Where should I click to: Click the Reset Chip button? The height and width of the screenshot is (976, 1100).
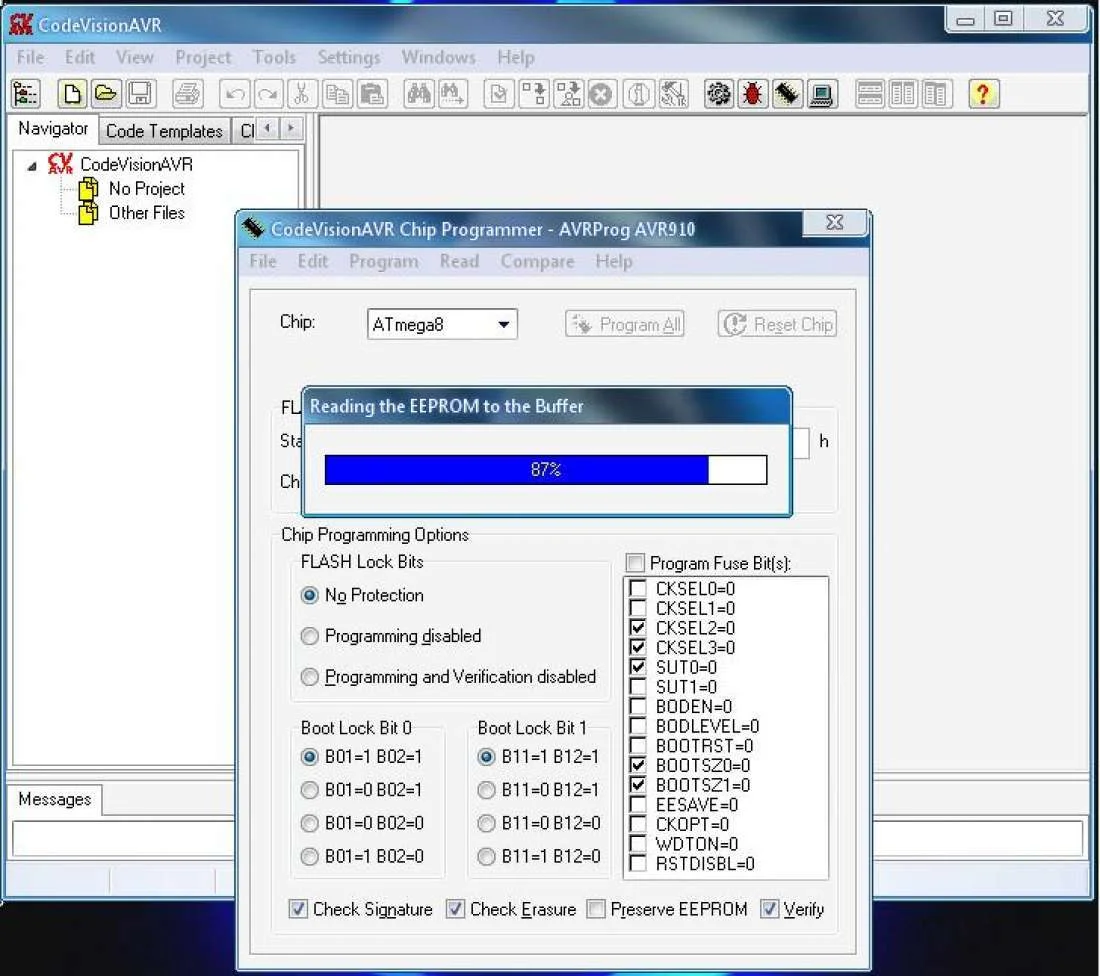click(x=777, y=324)
